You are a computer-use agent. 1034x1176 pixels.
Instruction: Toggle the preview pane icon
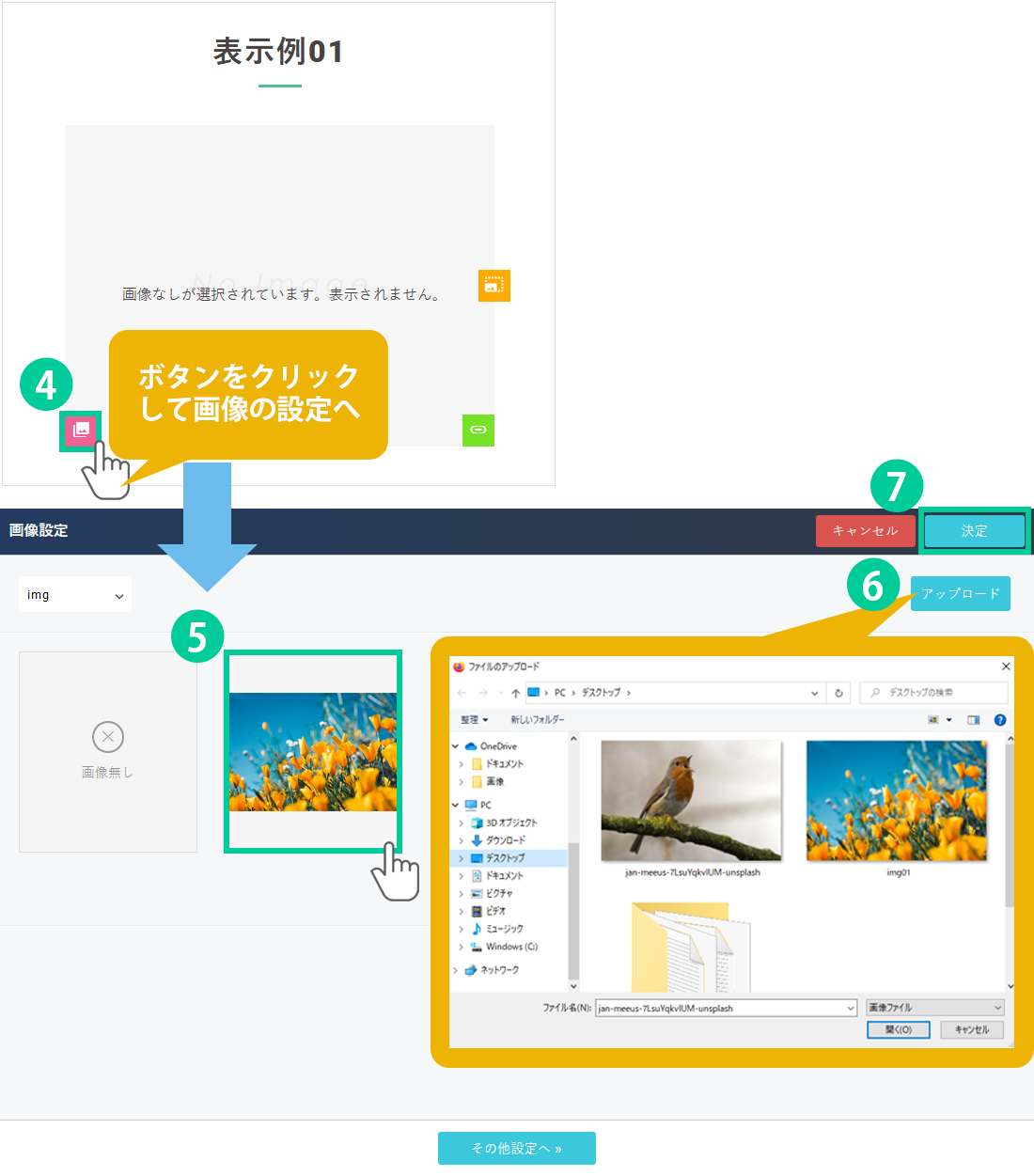(973, 720)
